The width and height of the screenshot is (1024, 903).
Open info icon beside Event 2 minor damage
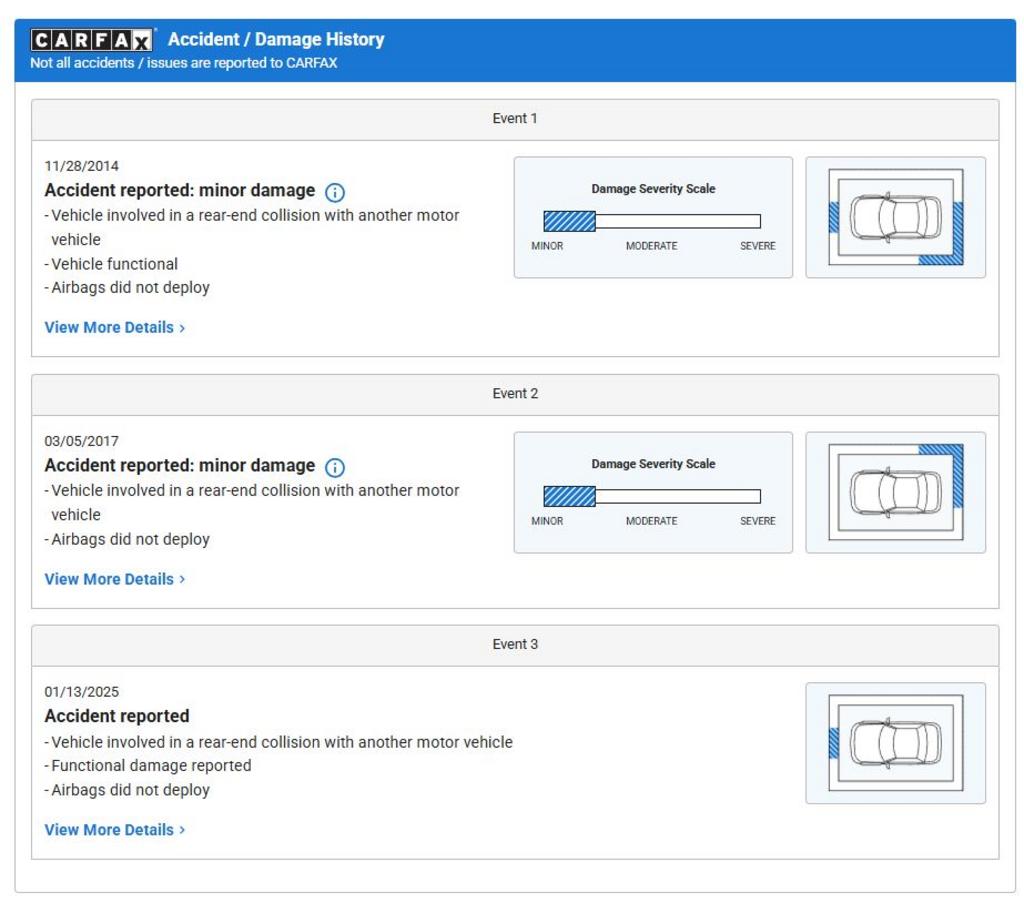click(335, 467)
